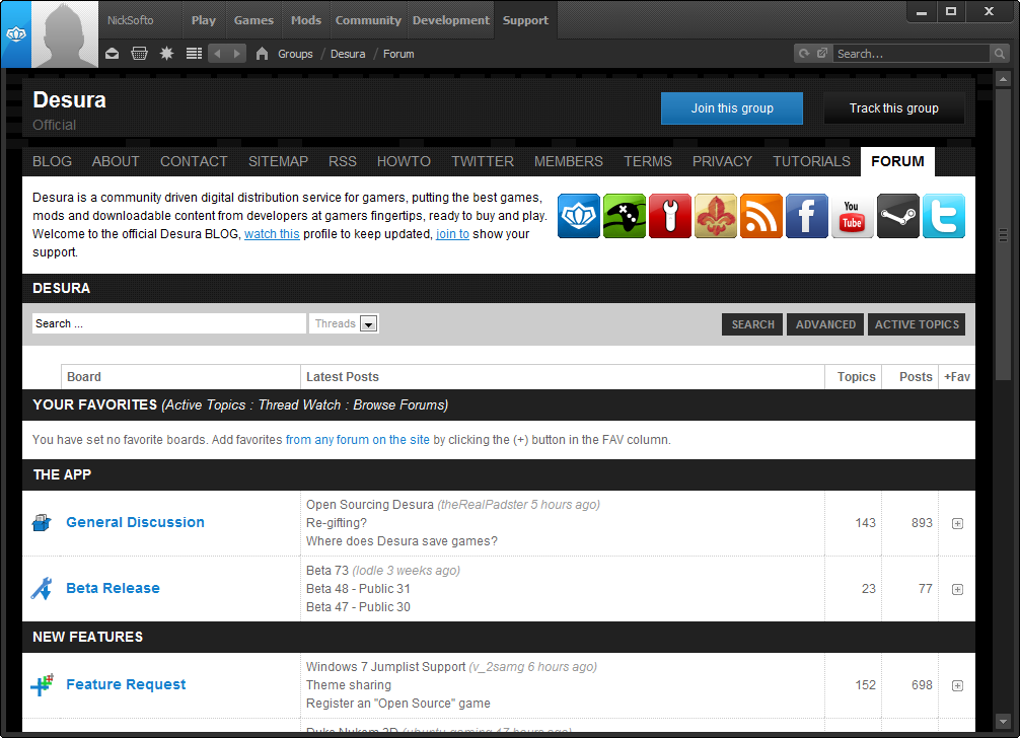
Task: Click the forum 'Search ...' input field
Action: (x=169, y=323)
